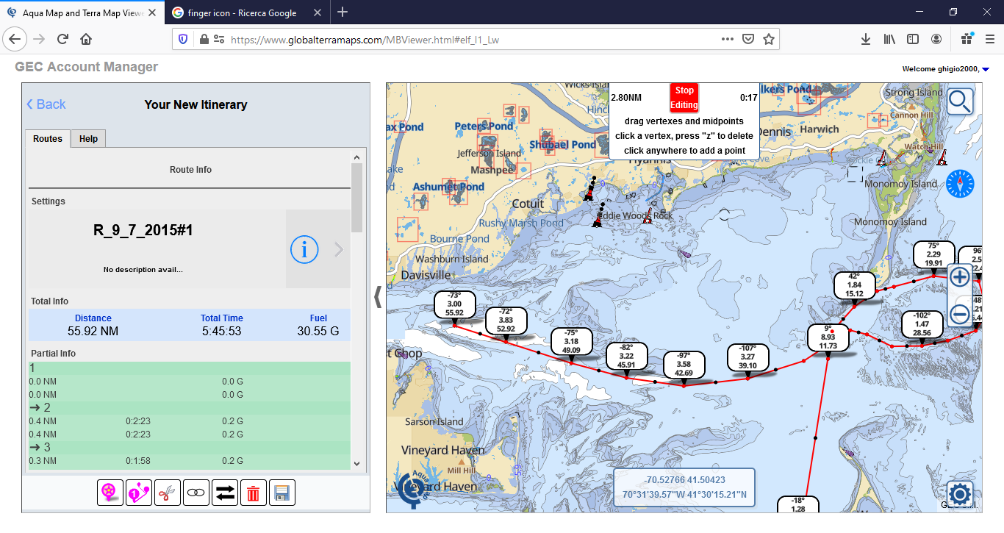Open the browser library icon
The width and height of the screenshot is (1004, 533).
click(x=889, y=39)
